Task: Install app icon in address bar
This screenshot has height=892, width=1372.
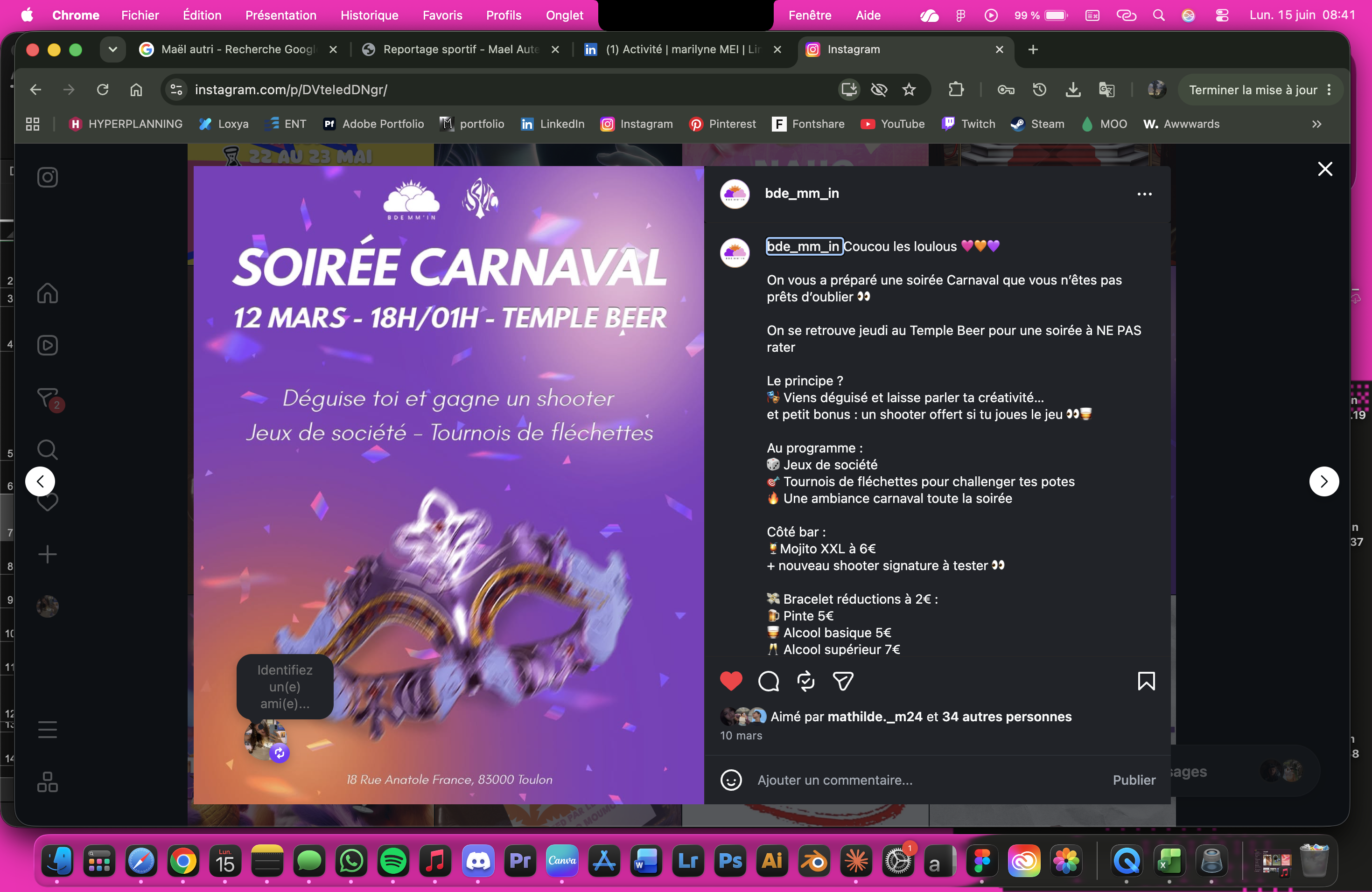Action: coord(848,89)
